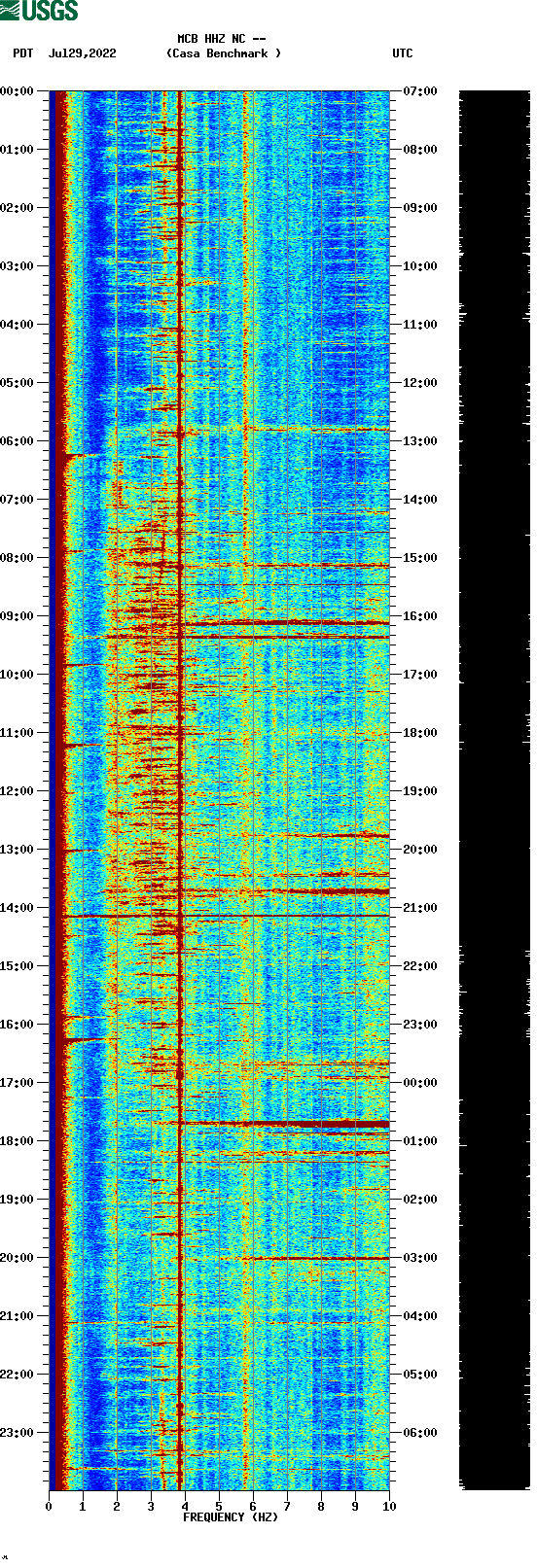This screenshot has width=537, height=1568.
Task: Click the USGS logo
Action: pyautogui.click(x=39, y=11)
